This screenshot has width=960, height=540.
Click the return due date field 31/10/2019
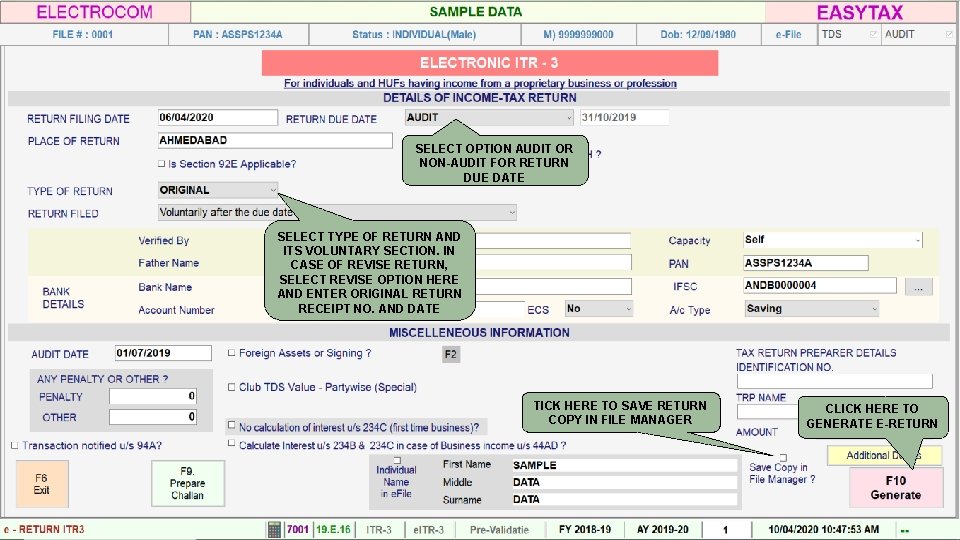624,118
